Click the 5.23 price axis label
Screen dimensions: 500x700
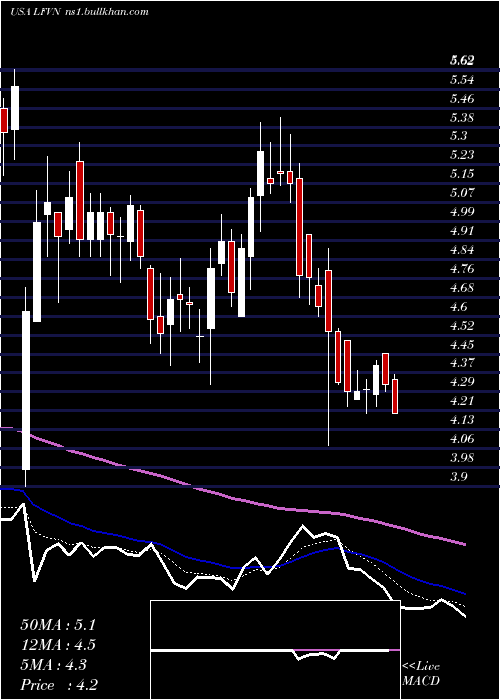[x=462, y=155]
